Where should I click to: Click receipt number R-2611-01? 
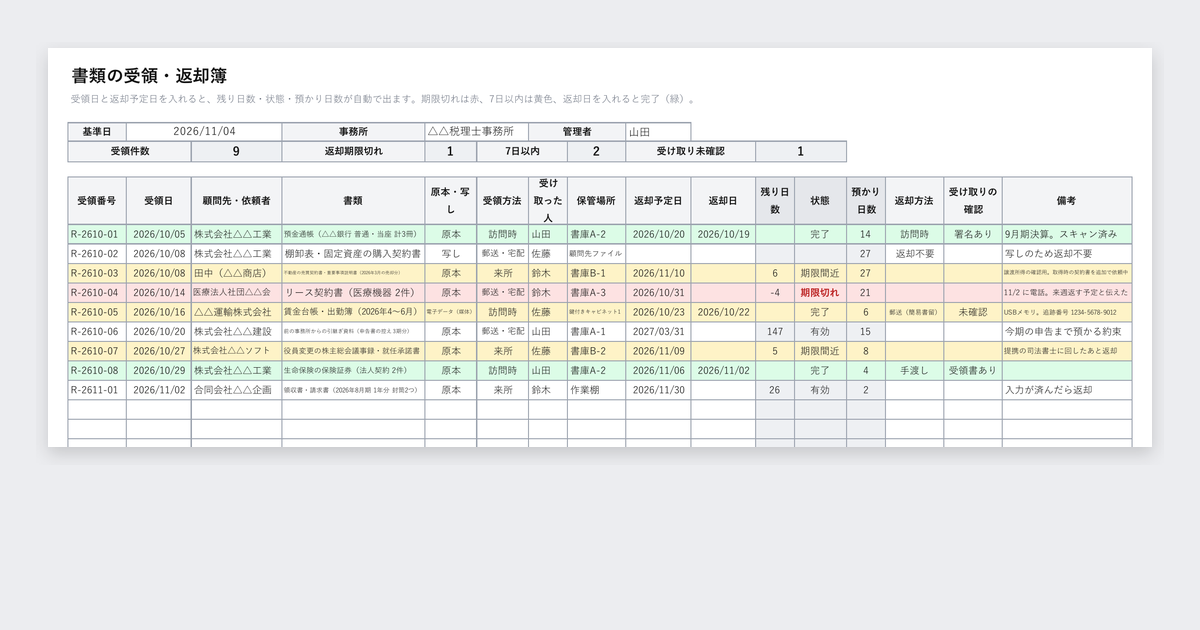click(x=97, y=390)
